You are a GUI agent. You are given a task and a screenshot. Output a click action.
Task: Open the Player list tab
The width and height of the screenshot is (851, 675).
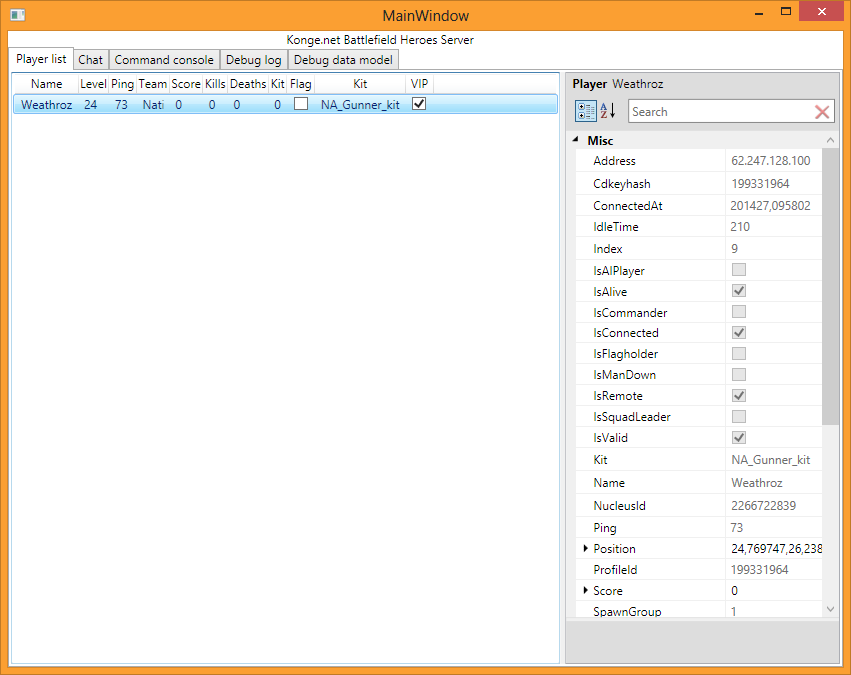(41, 59)
